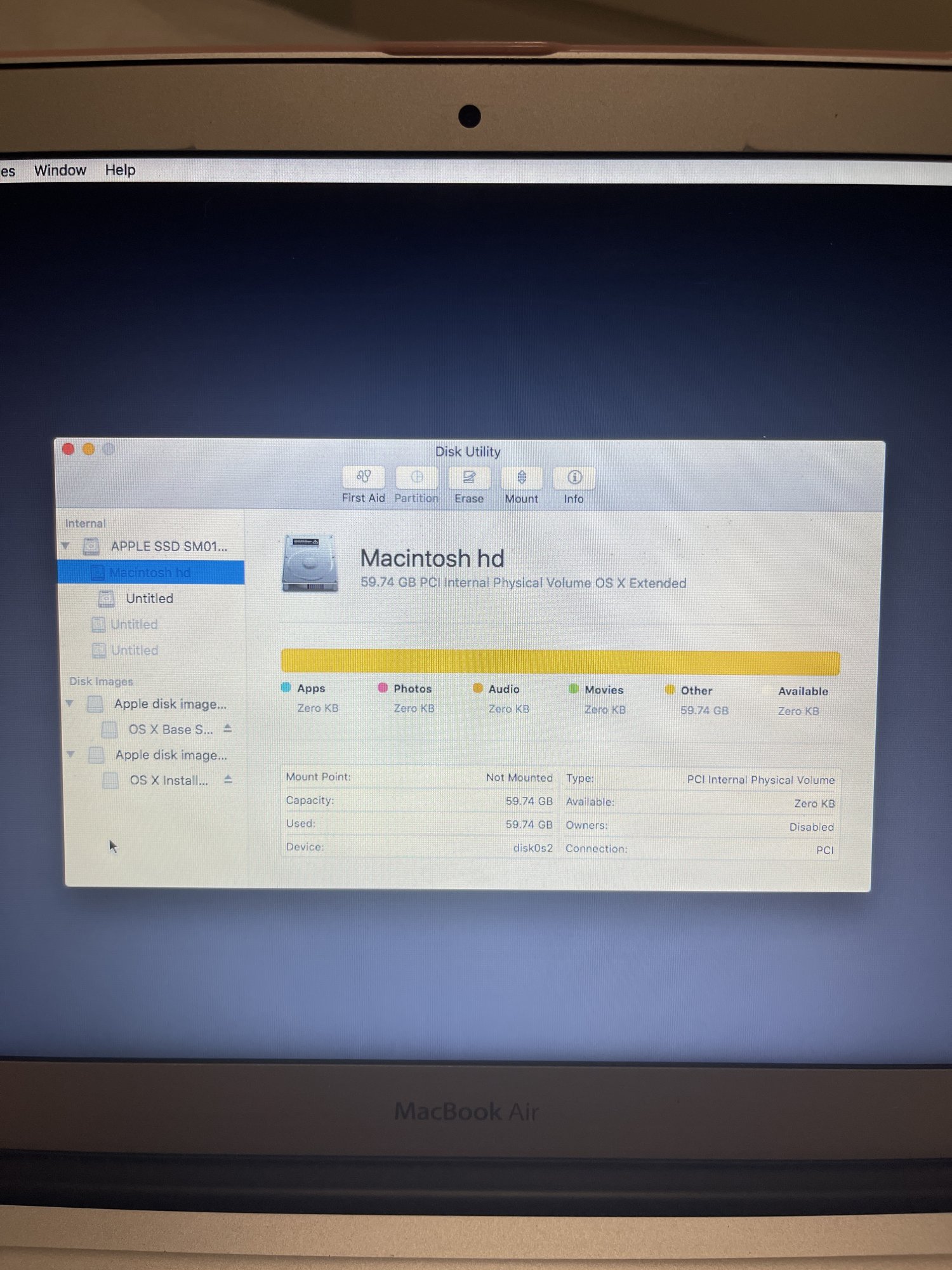Collapse the second Apple disk image entry
The height and width of the screenshot is (1270, 952).
click(71, 754)
